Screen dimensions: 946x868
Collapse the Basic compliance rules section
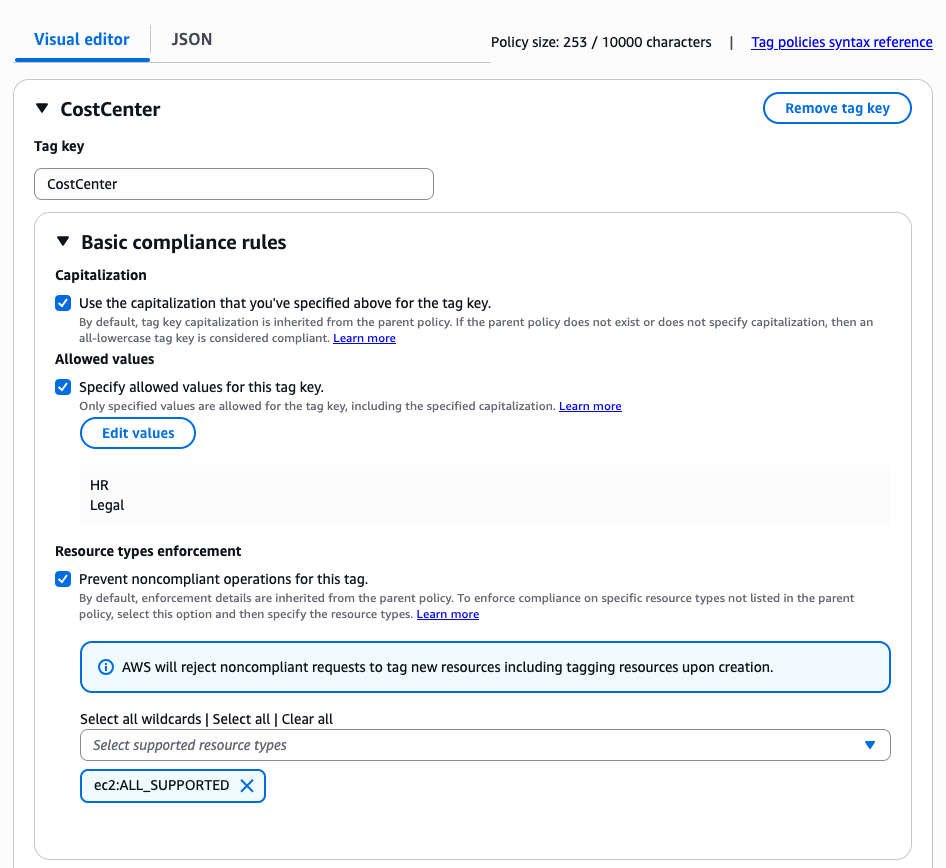(x=62, y=242)
